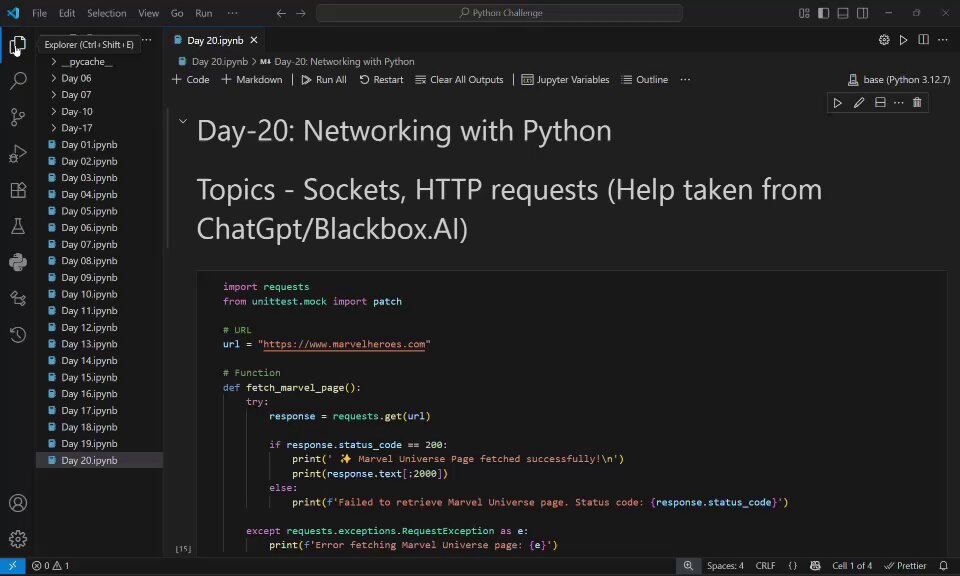Split the editor to the right
This screenshot has height=576, width=960.
923,40
